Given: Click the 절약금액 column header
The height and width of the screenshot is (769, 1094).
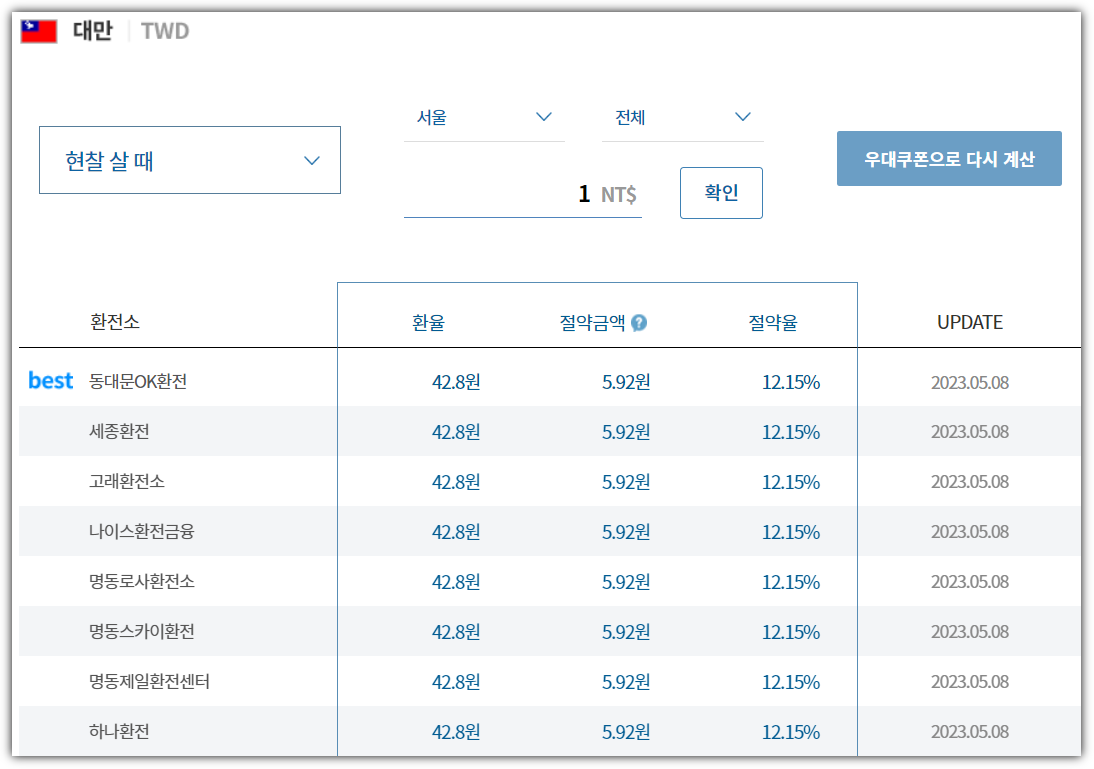Looking at the screenshot, I should click(592, 322).
